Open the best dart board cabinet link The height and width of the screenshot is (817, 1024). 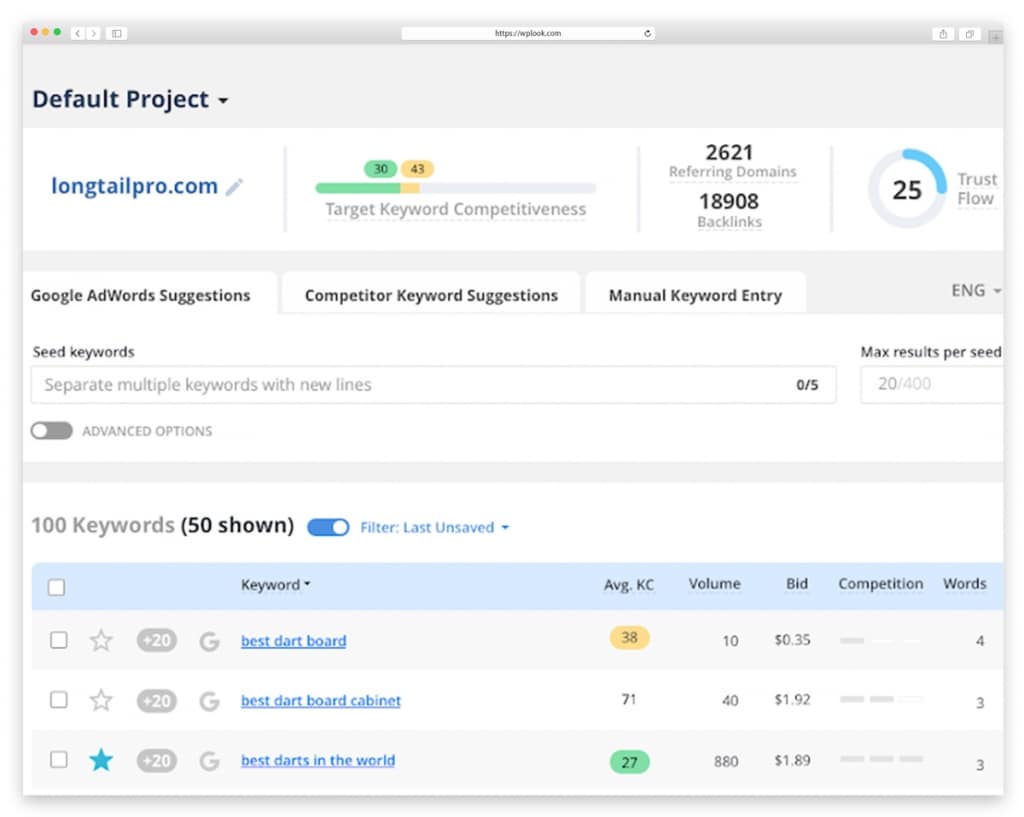click(321, 700)
